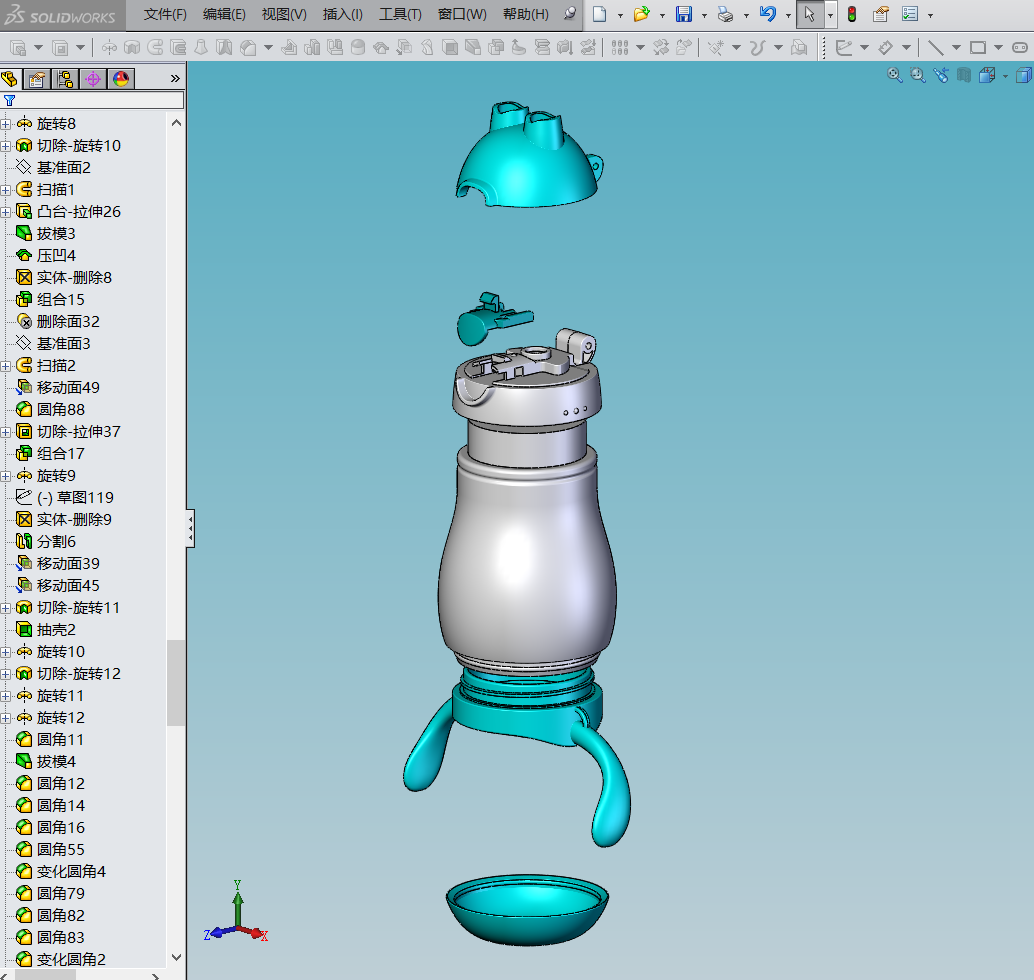
Task: Open the PropertyManager tab in left panel
Action: [37, 79]
